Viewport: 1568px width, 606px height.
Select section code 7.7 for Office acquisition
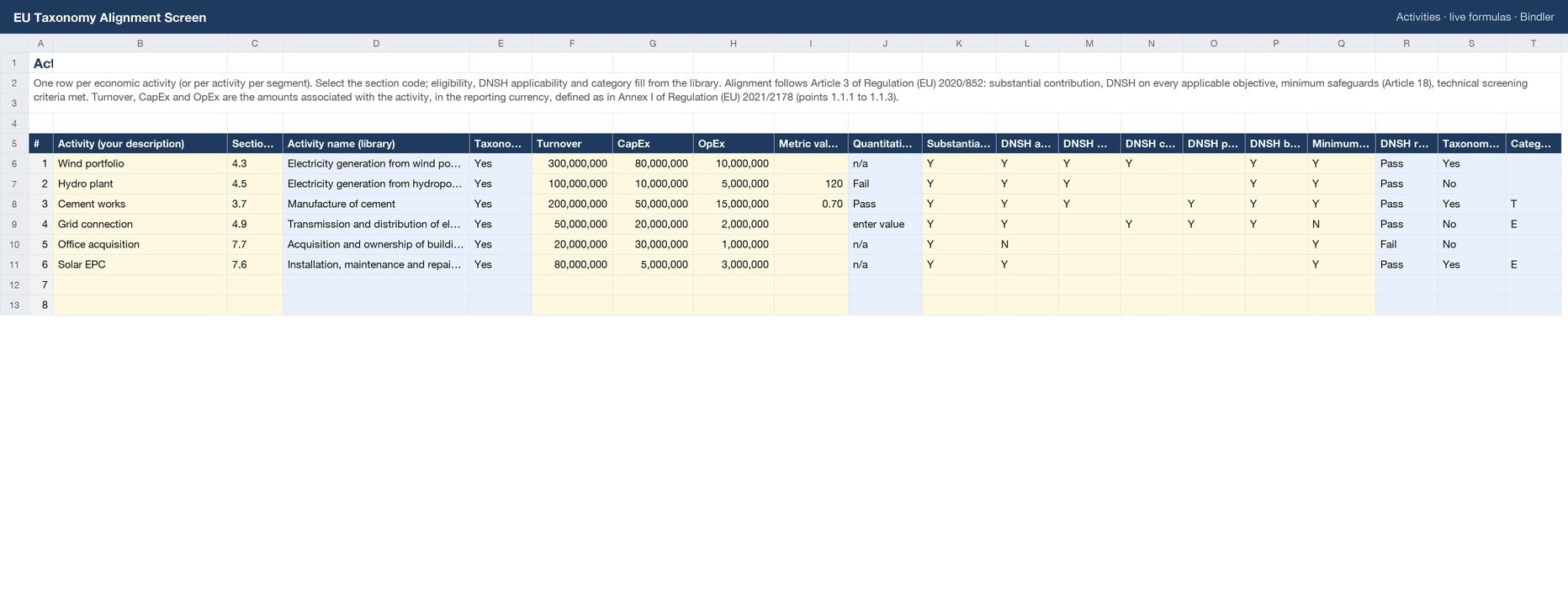click(255, 244)
